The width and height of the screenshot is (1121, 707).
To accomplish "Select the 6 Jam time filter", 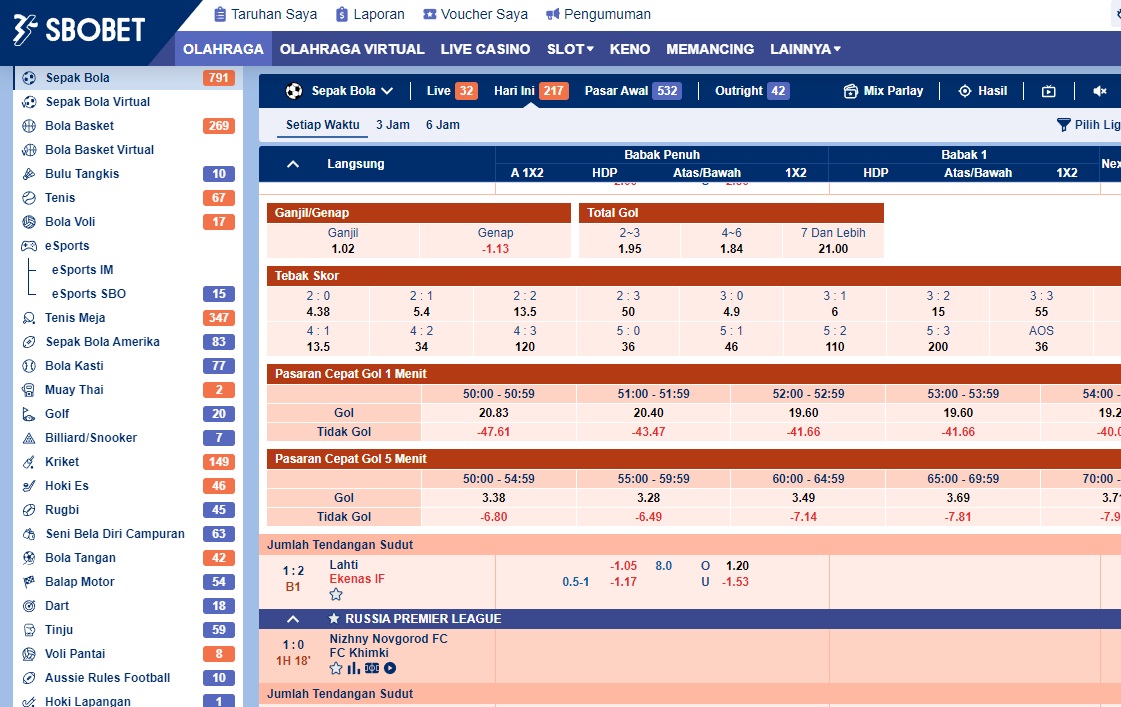I will point(443,124).
